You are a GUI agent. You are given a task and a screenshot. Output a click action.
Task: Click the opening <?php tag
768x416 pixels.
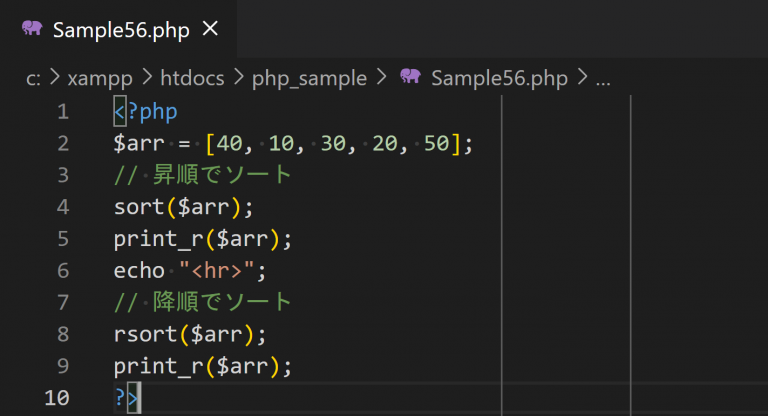click(146, 111)
